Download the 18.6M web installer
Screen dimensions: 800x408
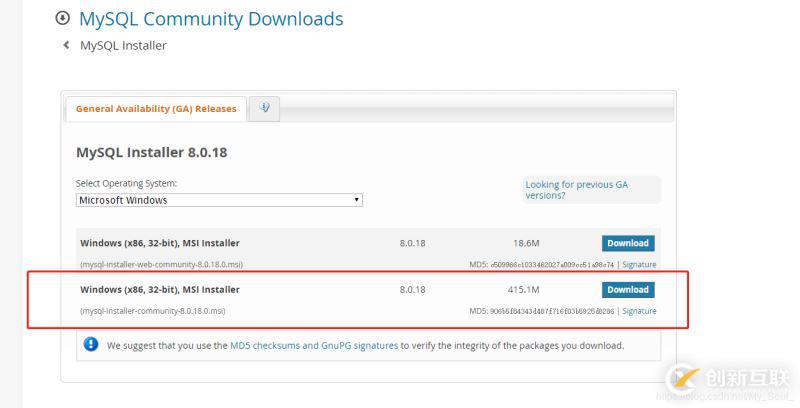(628, 243)
